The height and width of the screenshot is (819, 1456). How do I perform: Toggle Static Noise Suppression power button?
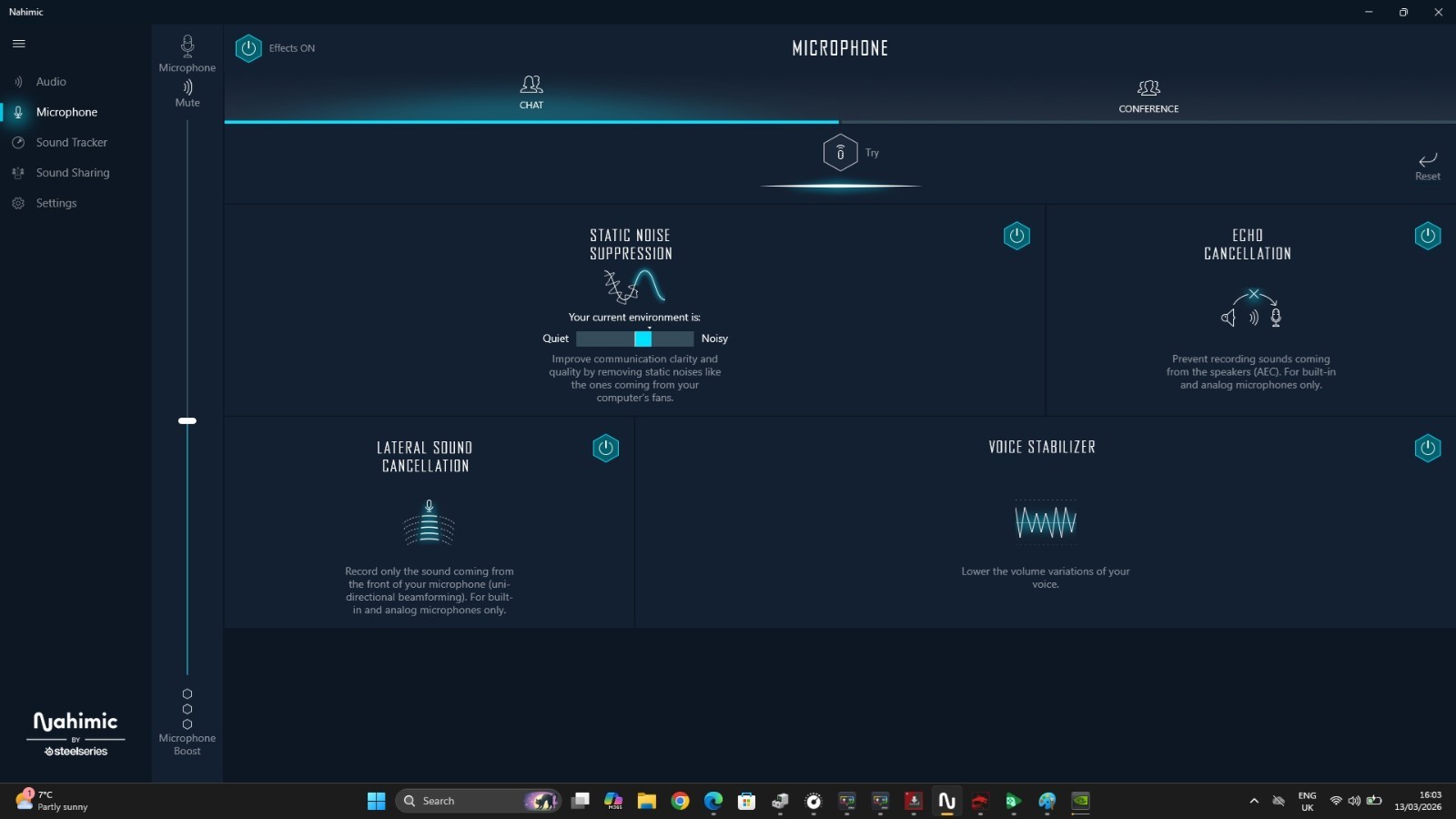[1016, 236]
